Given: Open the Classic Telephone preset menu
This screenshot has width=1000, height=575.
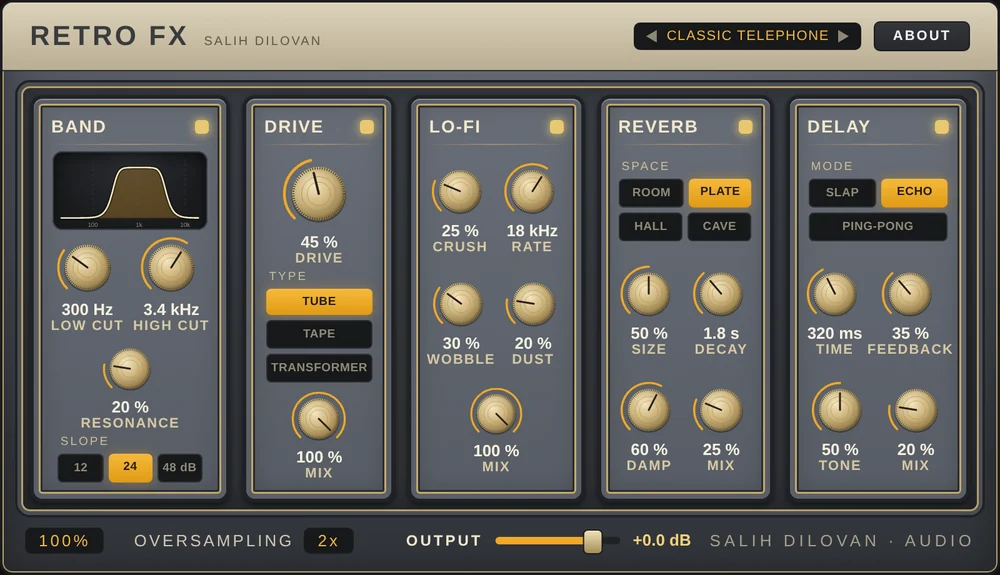Looking at the screenshot, I should [747, 36].
